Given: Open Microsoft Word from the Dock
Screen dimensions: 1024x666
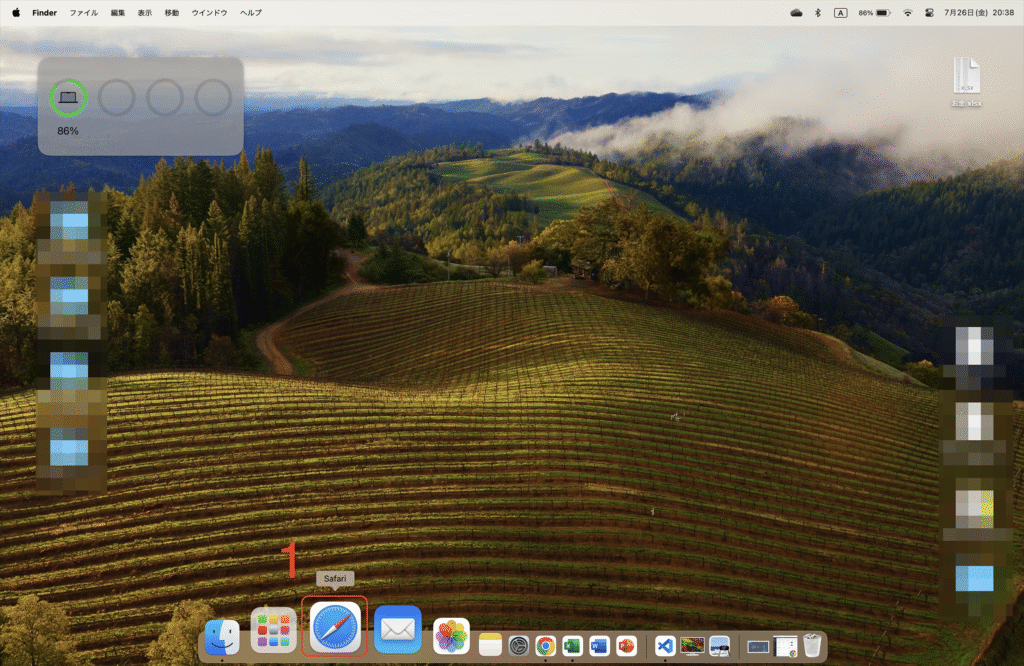Looking at the screenshot, I should [599, 646].
